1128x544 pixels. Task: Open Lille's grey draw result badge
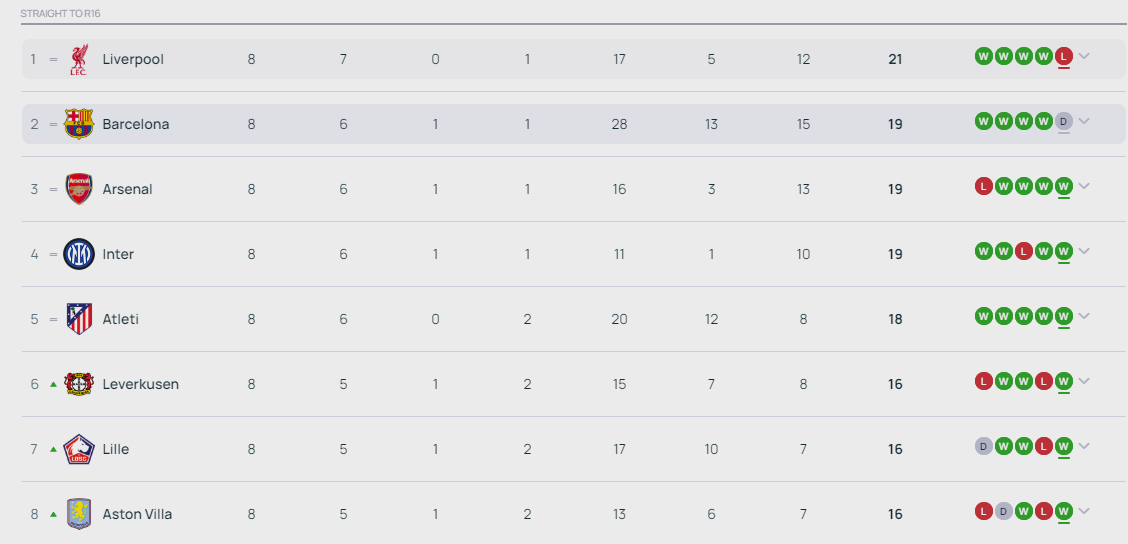point(983,446)
